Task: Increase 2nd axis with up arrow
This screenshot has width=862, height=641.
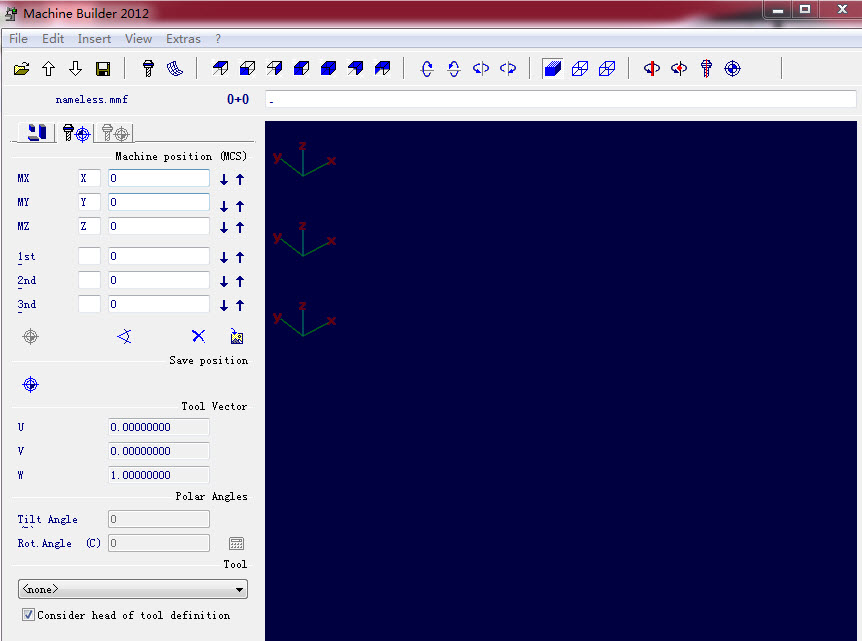Action: 240,281
